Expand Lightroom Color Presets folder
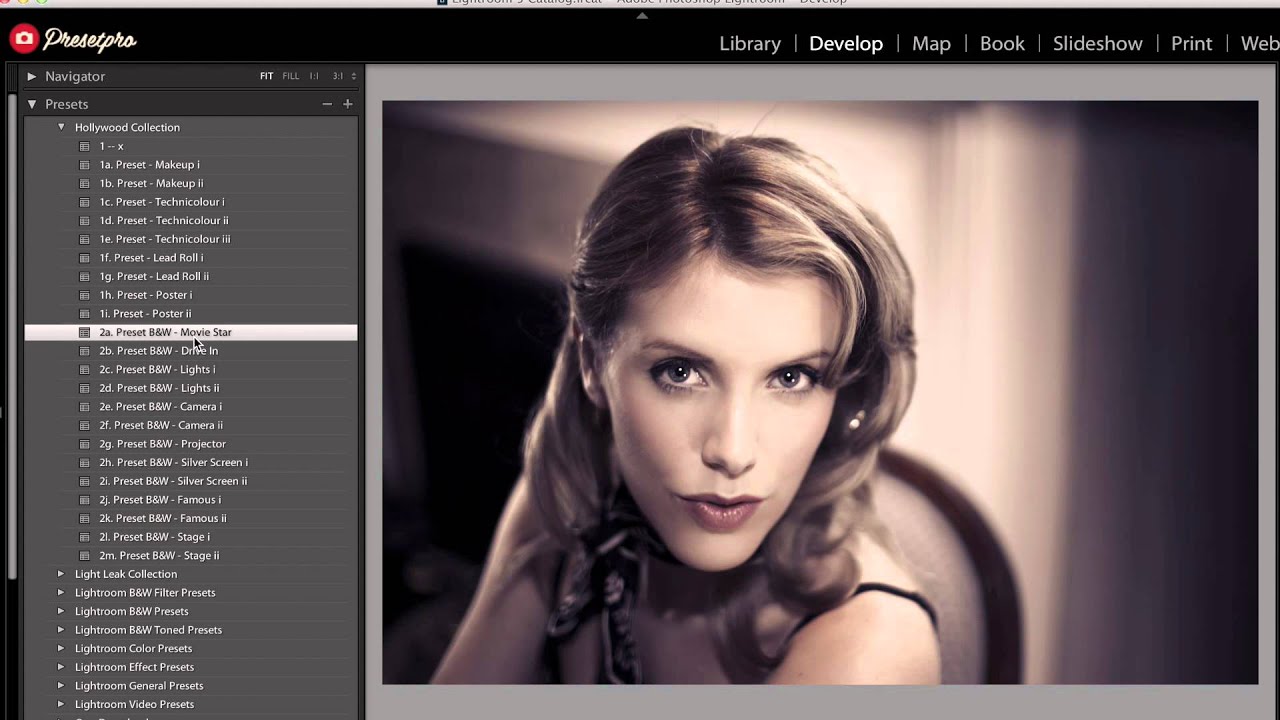This screenshot has height=720, width=1280. click(61, 648)
